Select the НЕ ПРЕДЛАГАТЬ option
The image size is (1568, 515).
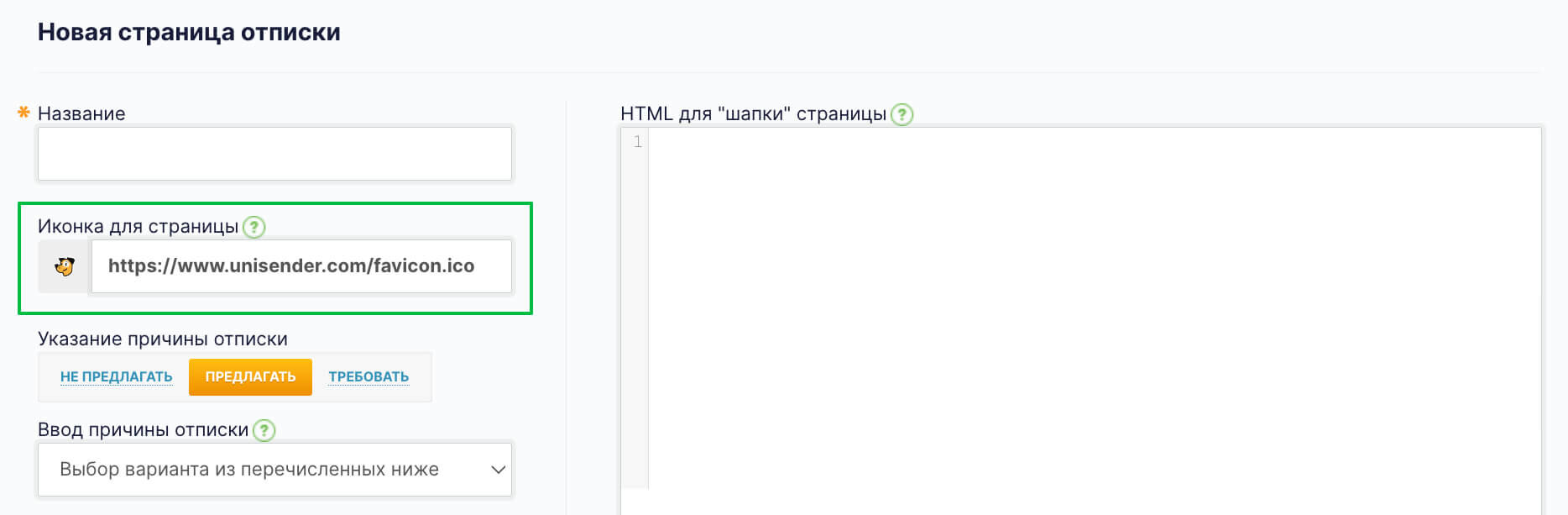point(116,377)
